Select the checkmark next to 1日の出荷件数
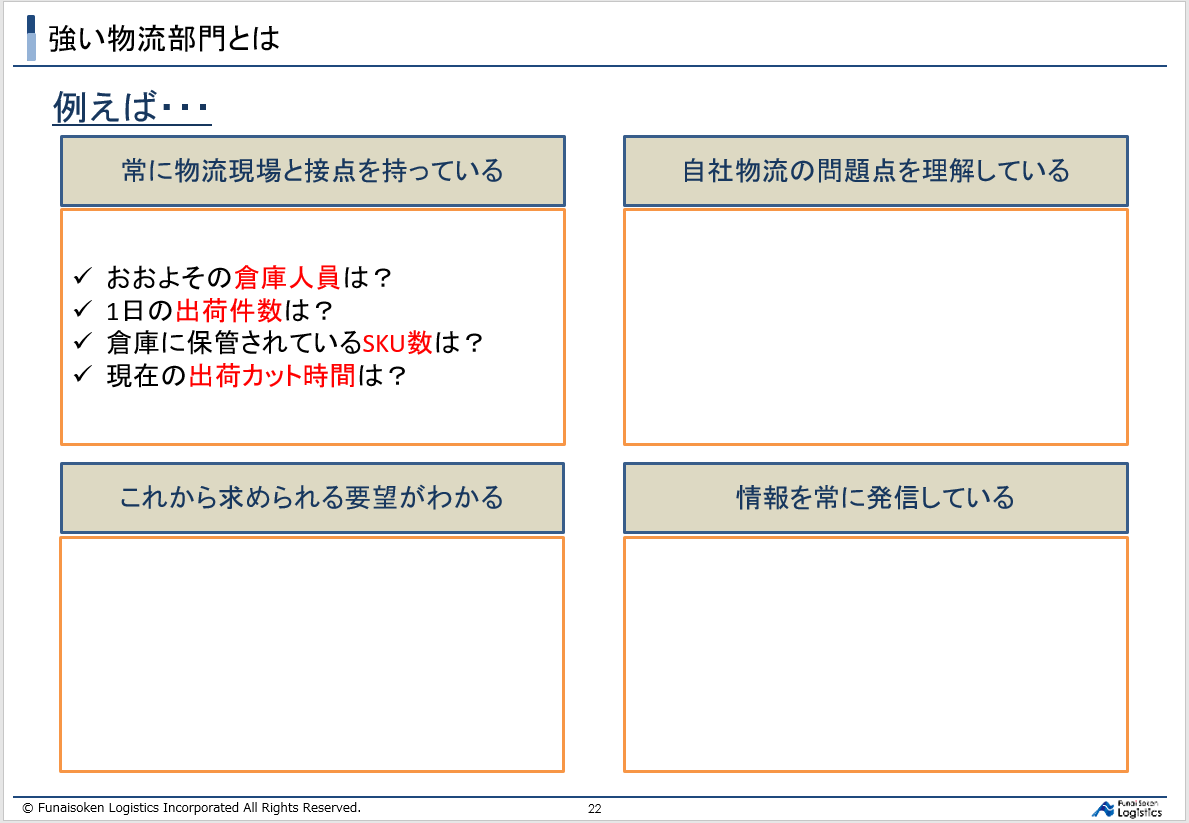1189x823 pixels. pos(83,309)
